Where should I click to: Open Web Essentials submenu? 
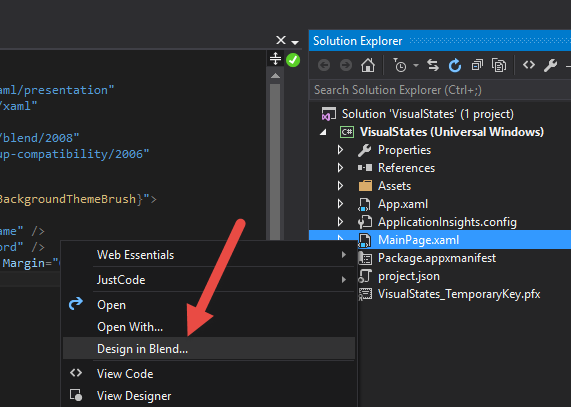(209, 255)
